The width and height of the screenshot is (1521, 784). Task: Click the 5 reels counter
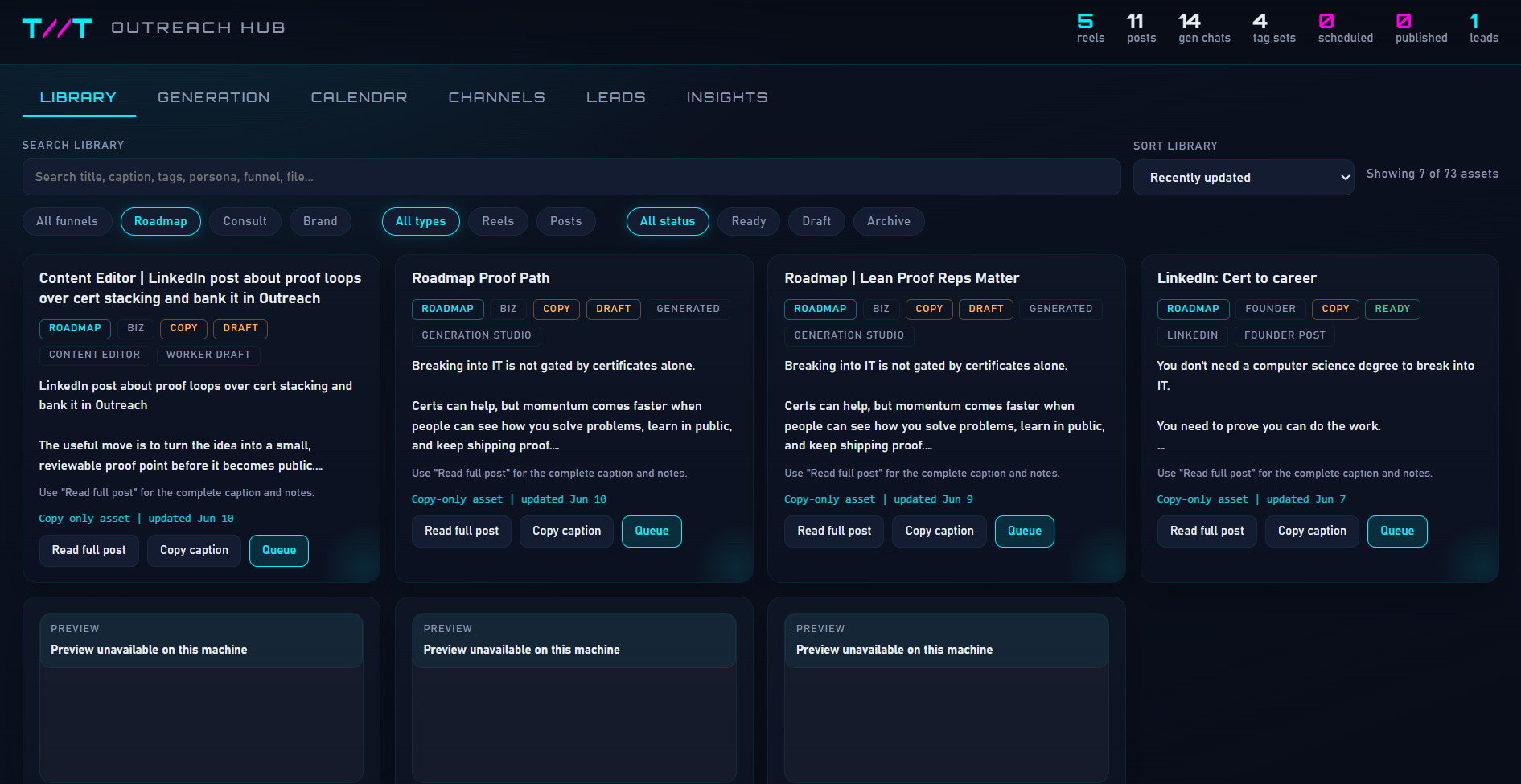click(x=1091, y=28)
